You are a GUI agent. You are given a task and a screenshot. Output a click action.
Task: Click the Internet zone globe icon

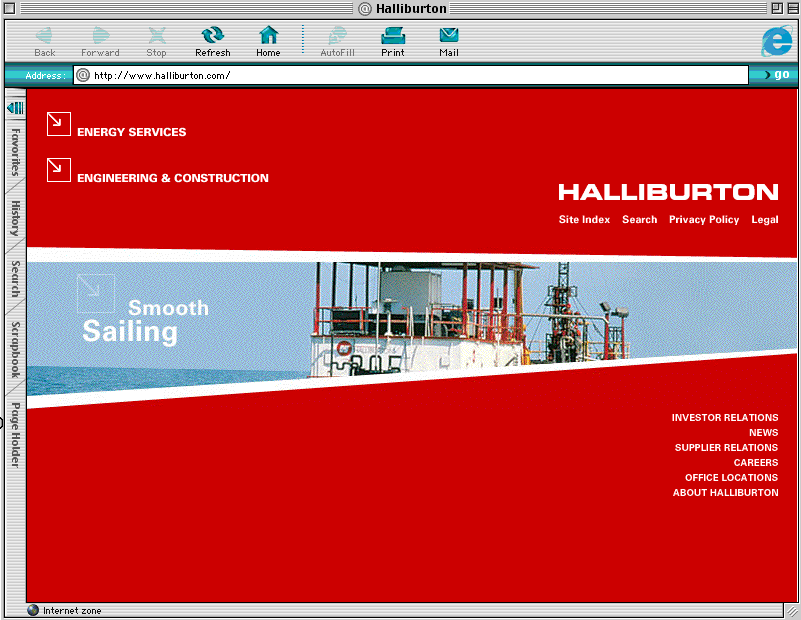pos(33,610)
